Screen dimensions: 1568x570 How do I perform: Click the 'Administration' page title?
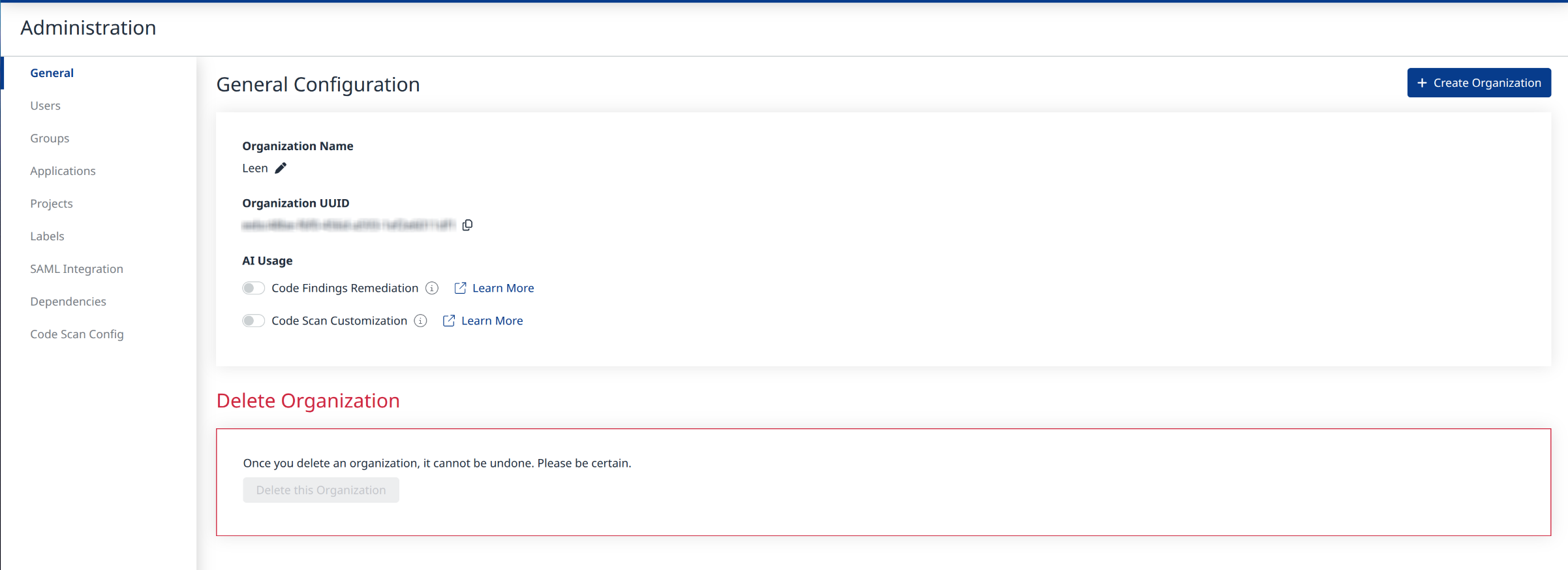point(88,27)
